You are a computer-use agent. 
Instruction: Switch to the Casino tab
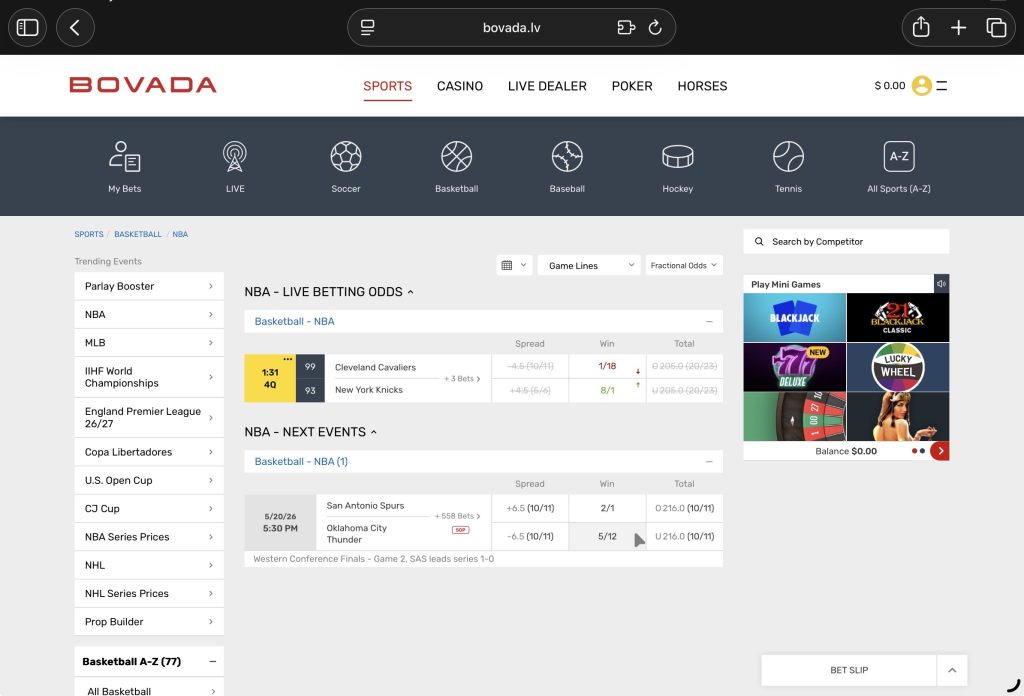pos(460,86)
